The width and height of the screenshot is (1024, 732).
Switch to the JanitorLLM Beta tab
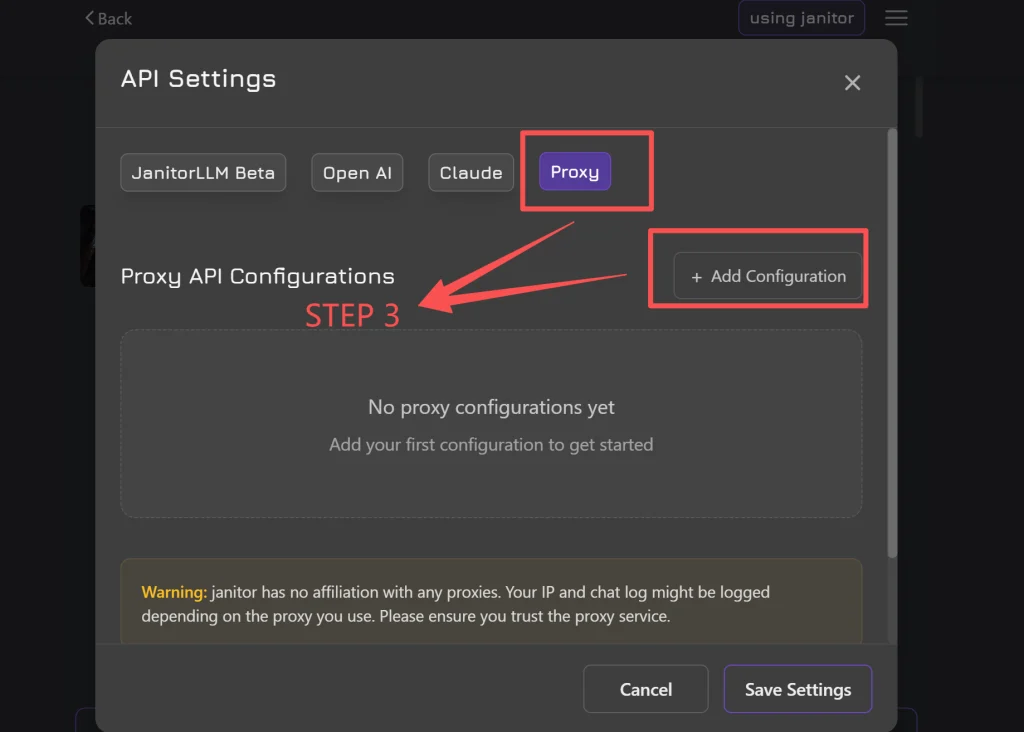click(202, 172)
